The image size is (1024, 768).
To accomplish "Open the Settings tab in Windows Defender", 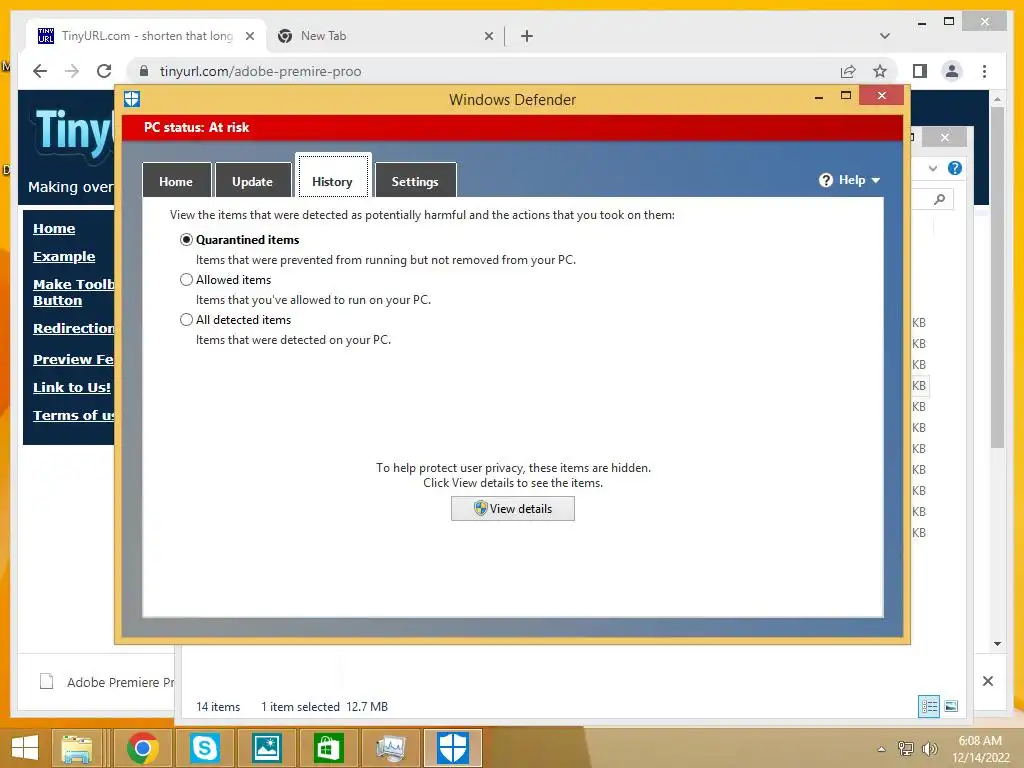I will pos(415,181).
